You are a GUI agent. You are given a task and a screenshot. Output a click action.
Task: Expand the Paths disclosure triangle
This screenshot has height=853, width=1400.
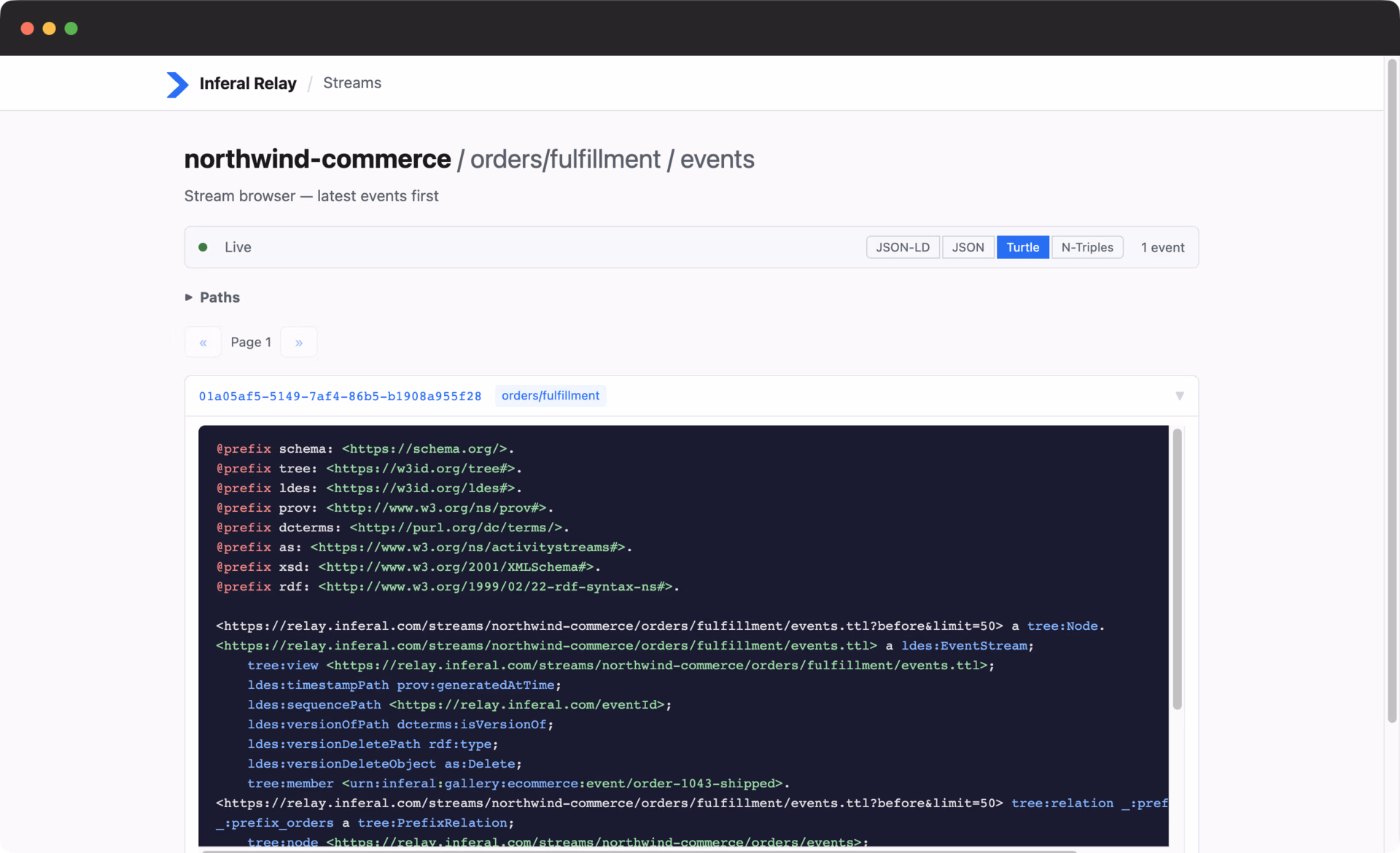189,297
